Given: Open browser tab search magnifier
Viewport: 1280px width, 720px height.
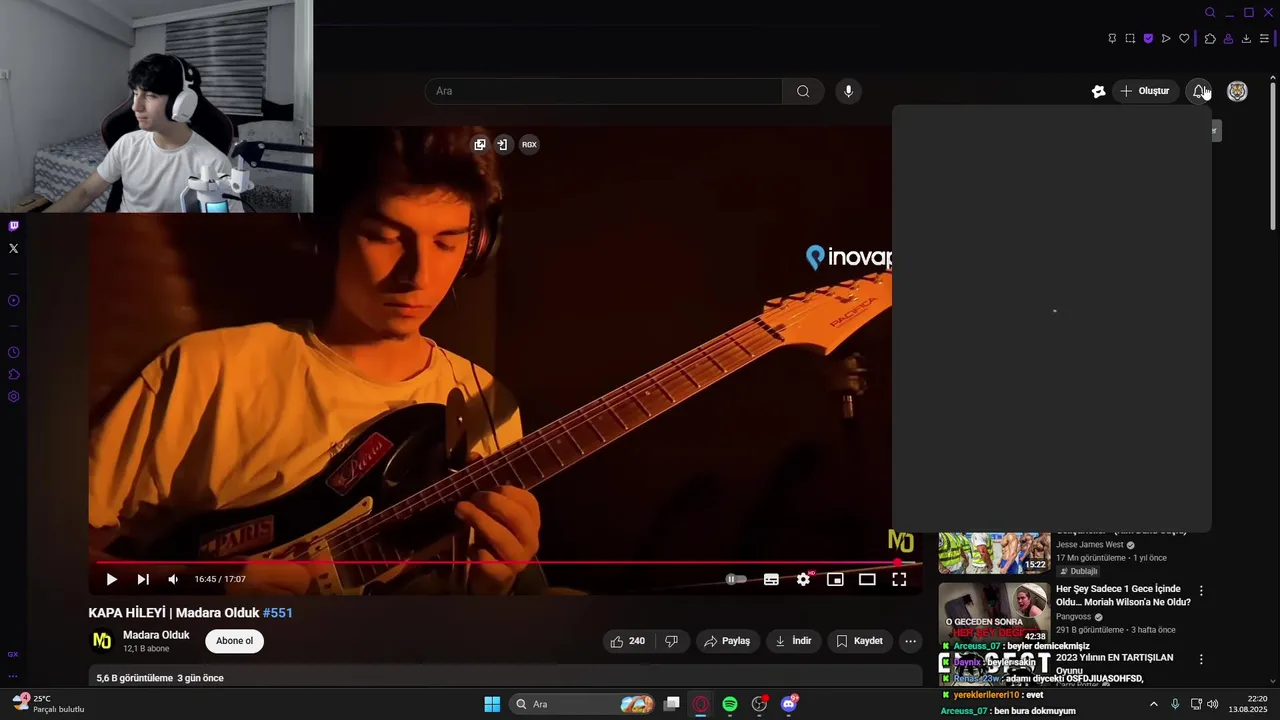Looking at the screenshot, I should [x=1210, y=13].
